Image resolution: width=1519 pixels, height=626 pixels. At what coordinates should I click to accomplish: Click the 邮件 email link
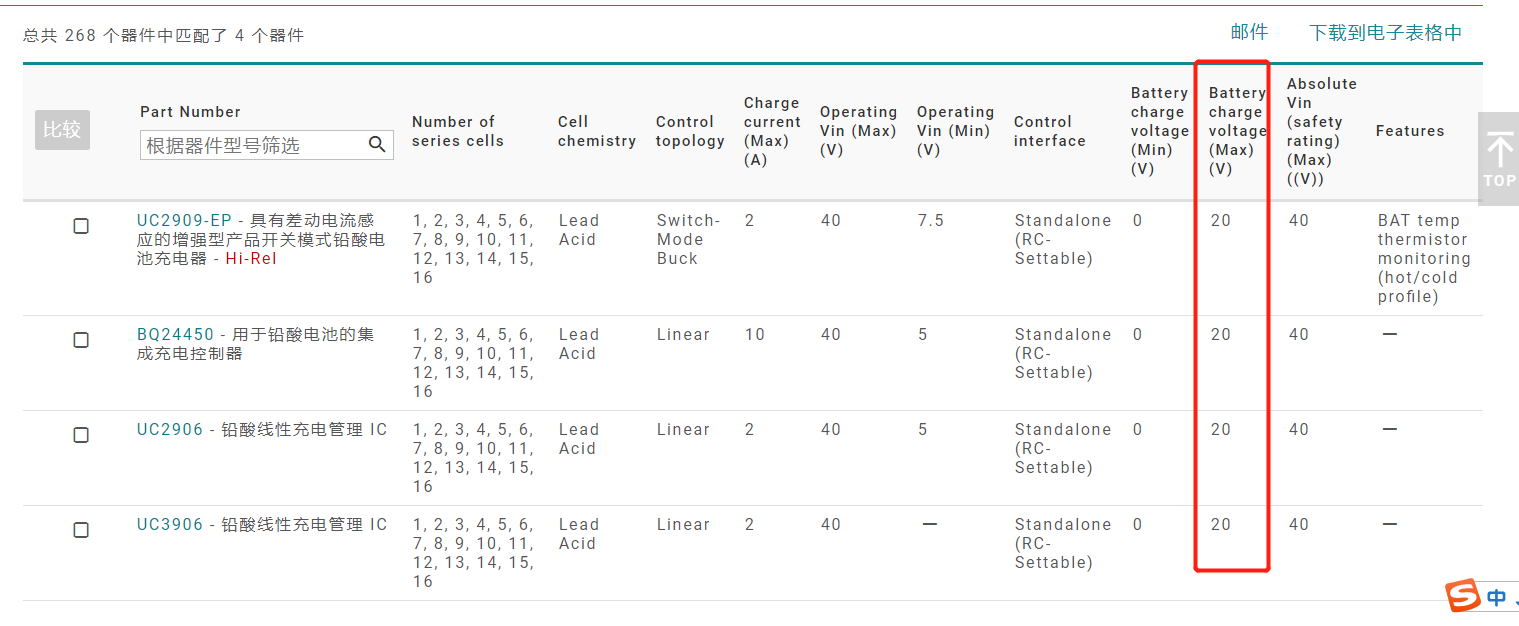1249,33
